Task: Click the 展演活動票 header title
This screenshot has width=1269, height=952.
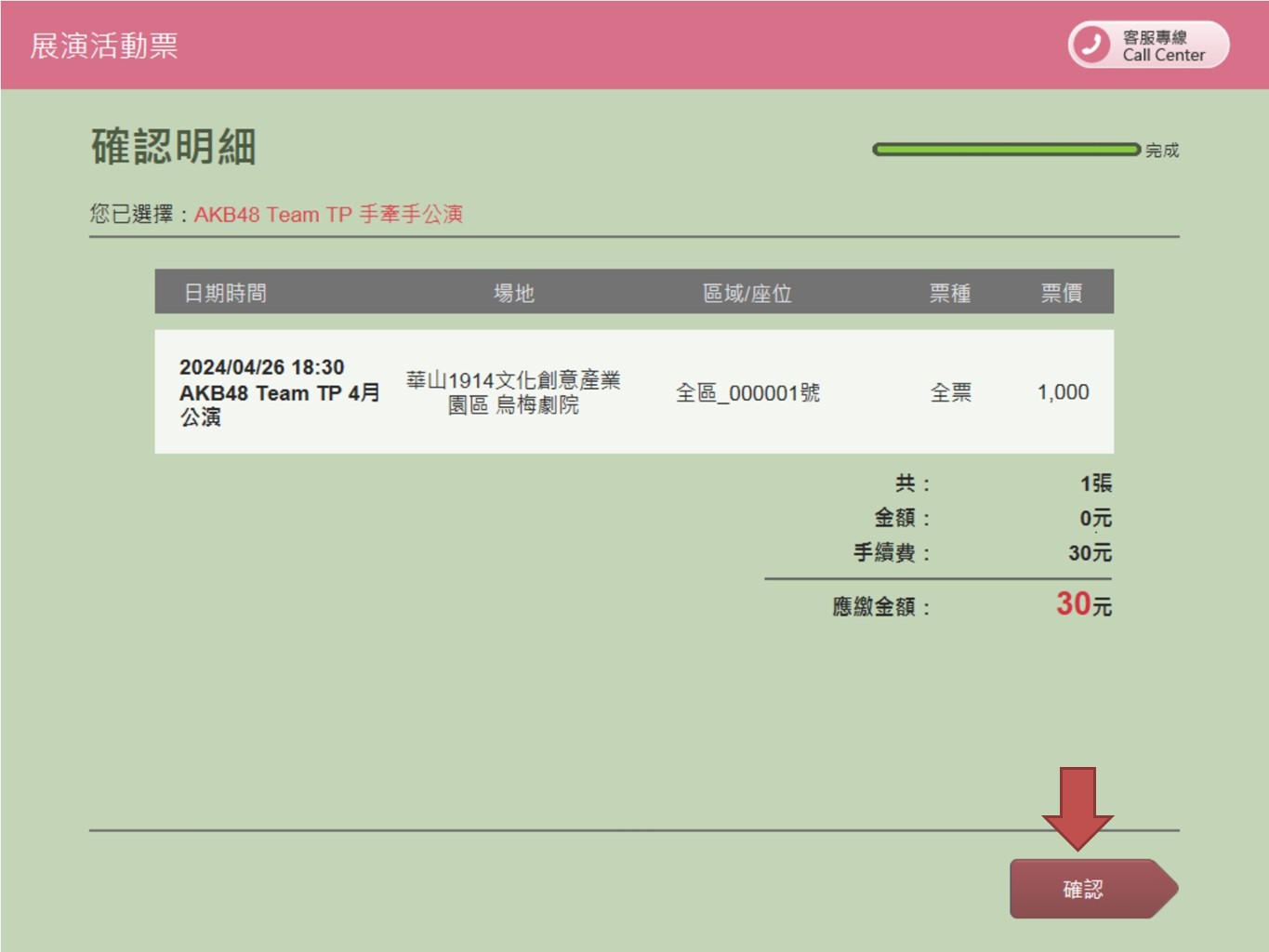Action: (104, 46)
